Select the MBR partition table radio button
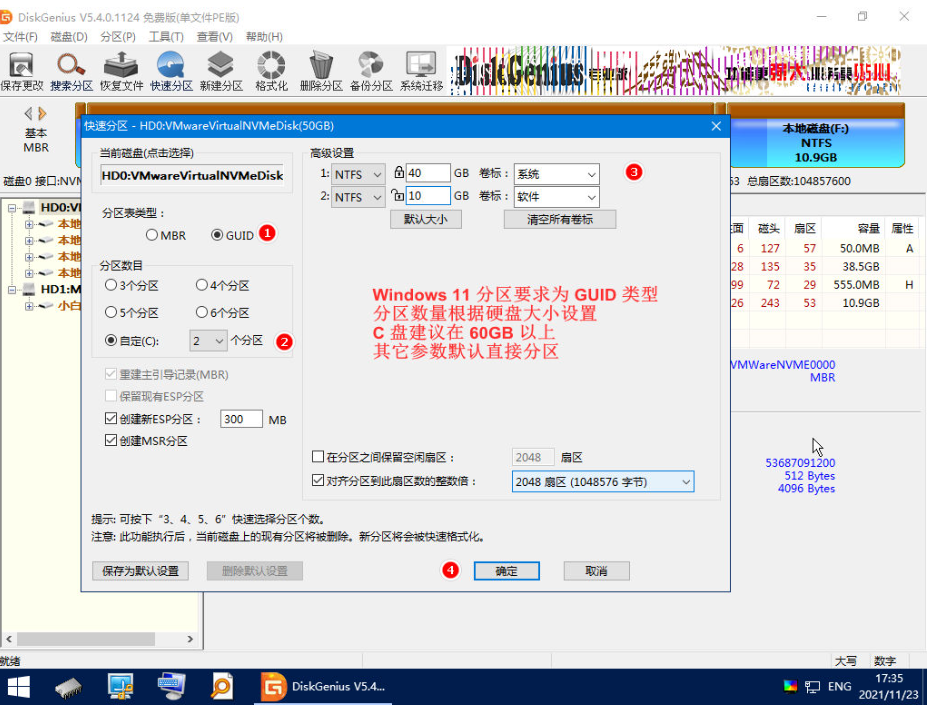The image size is (933, 715). coord(152,235)
